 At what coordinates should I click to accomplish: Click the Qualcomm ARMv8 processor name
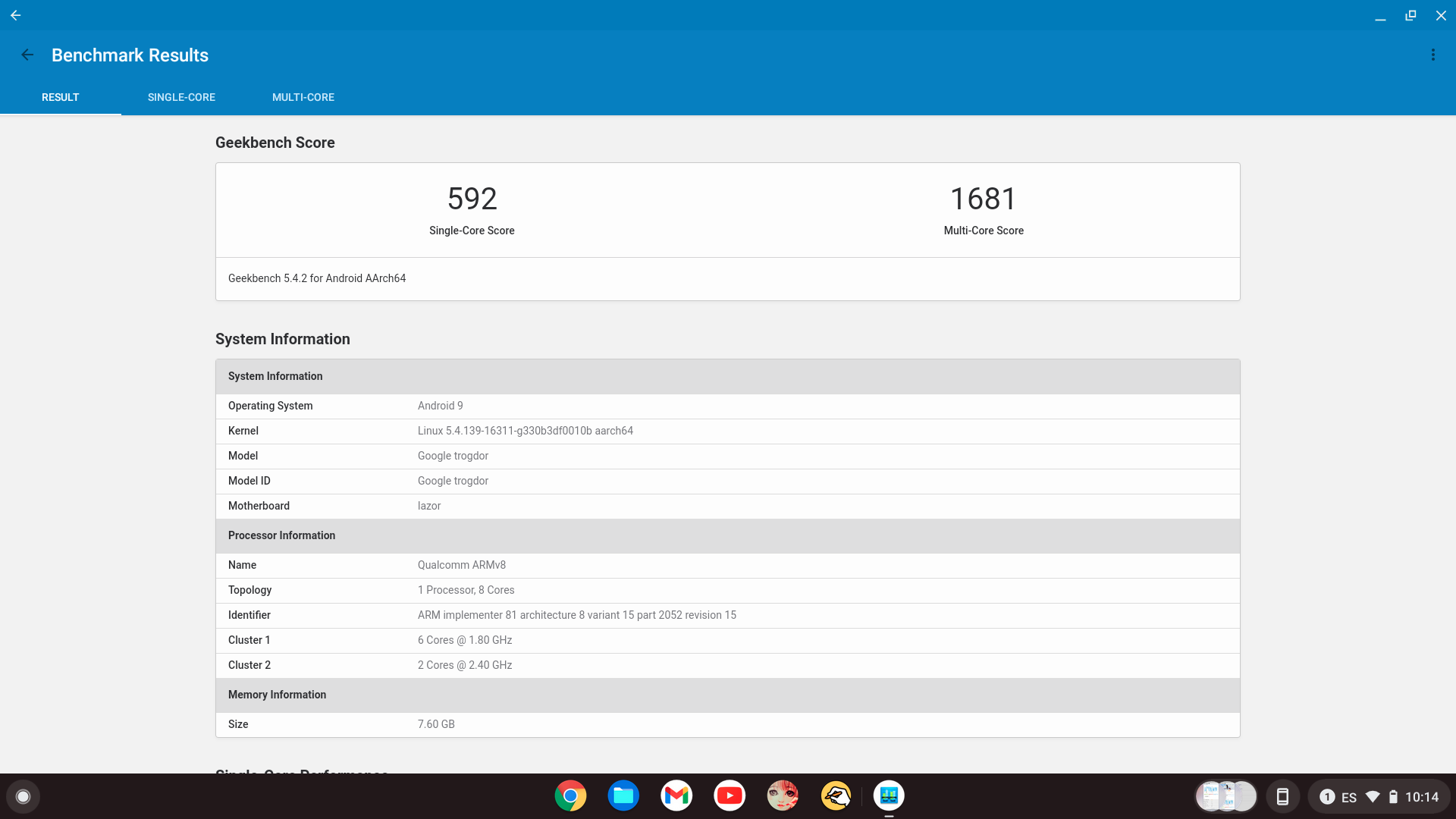(462, 565)
